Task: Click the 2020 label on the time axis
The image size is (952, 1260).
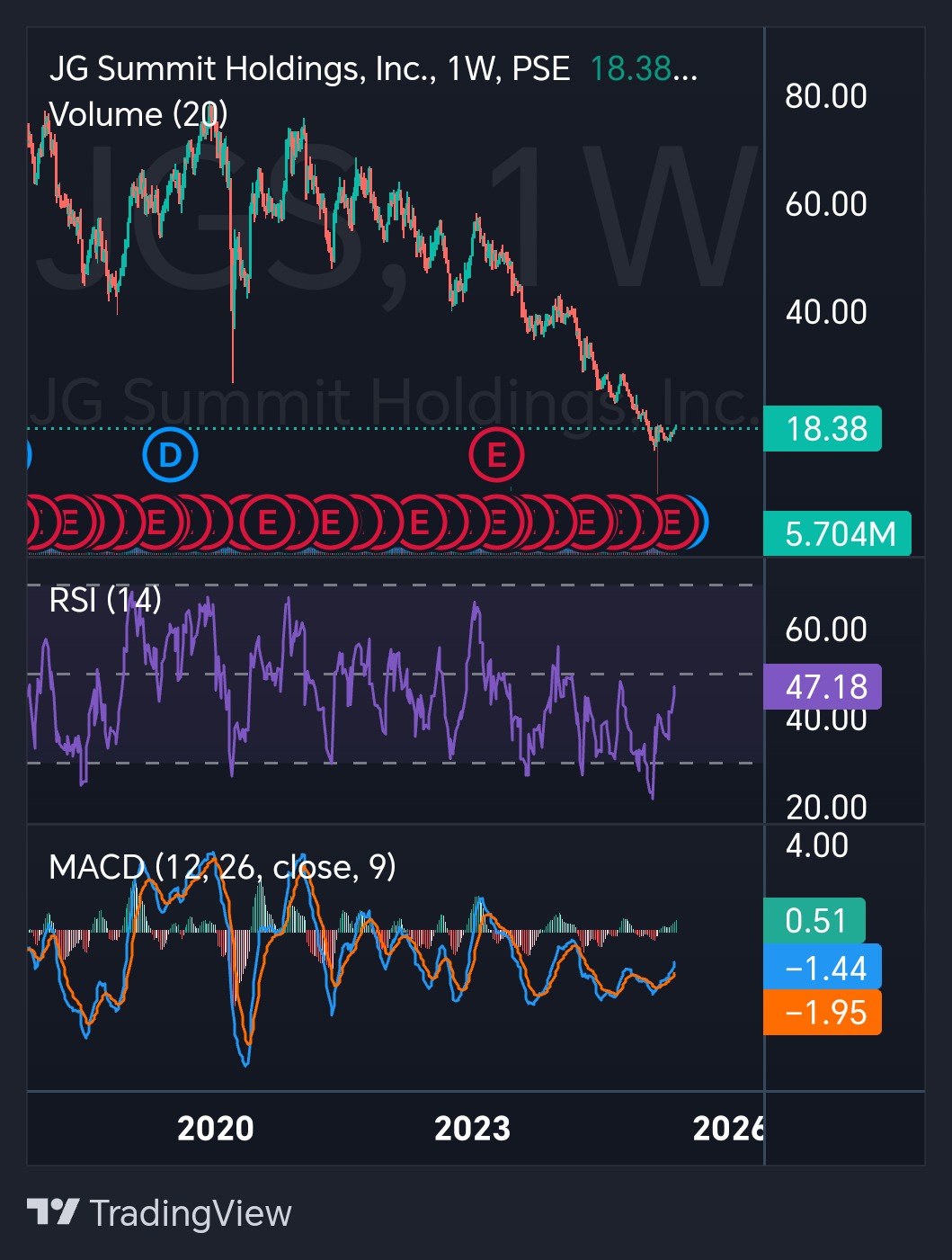Action: tap(216, 1129)
